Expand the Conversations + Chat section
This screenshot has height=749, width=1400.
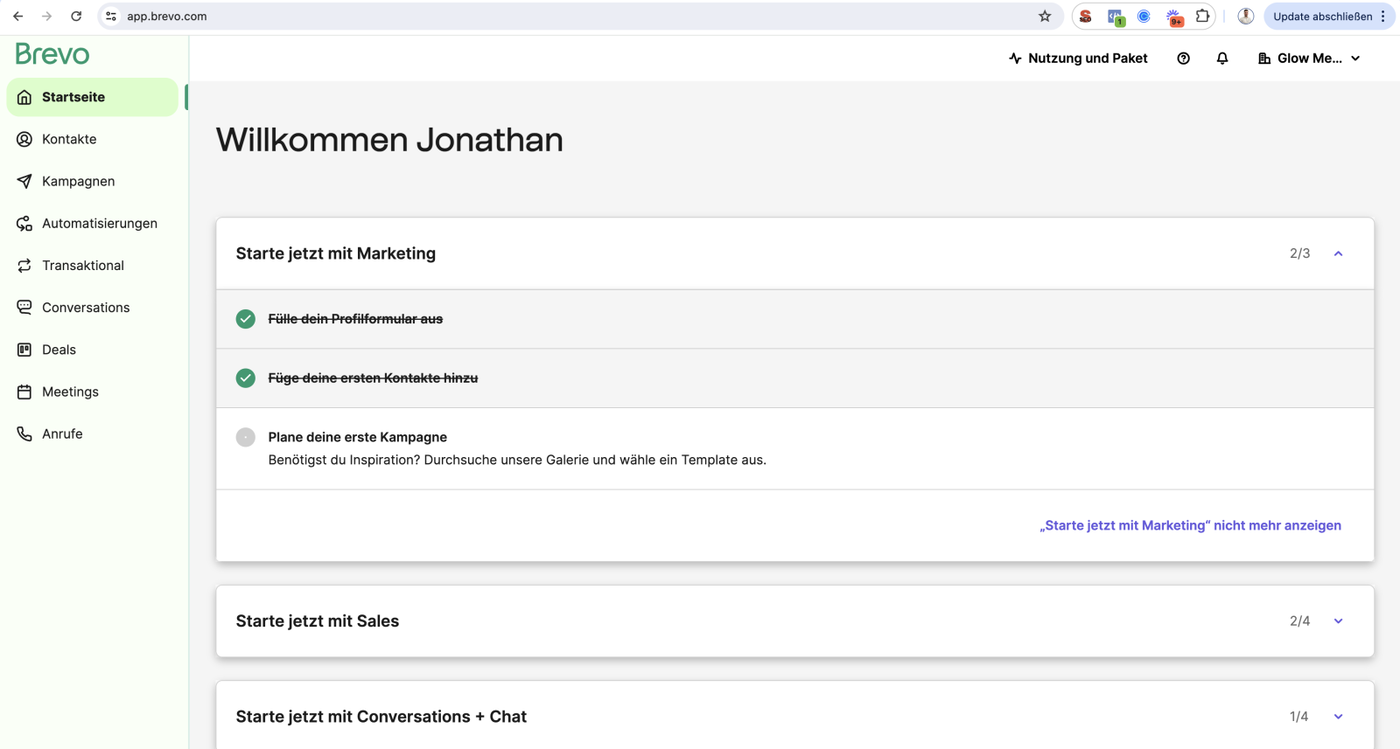pyautogui.click(x=1338, y=717)
